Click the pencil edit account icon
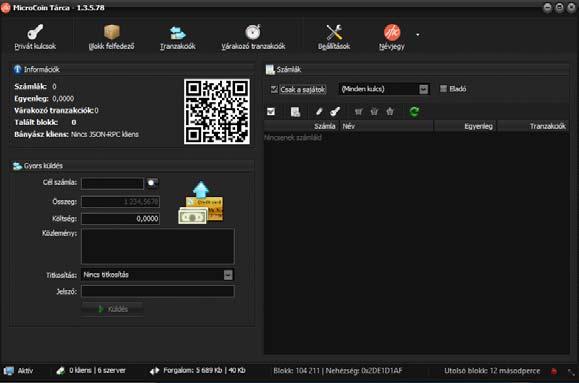 pyautogui.click(x=319, y=111)
